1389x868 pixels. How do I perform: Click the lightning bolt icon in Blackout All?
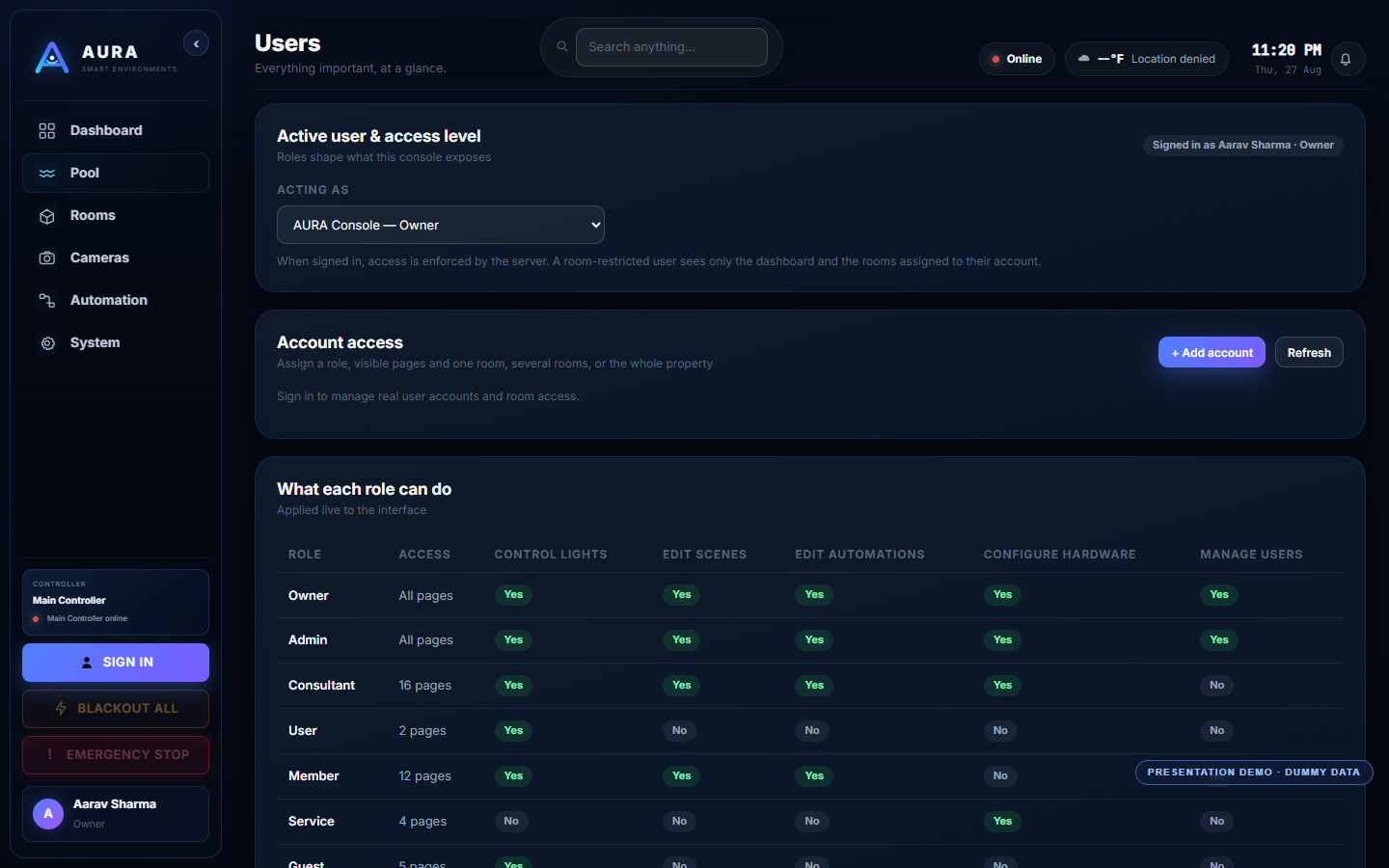[x=61, y=709]
